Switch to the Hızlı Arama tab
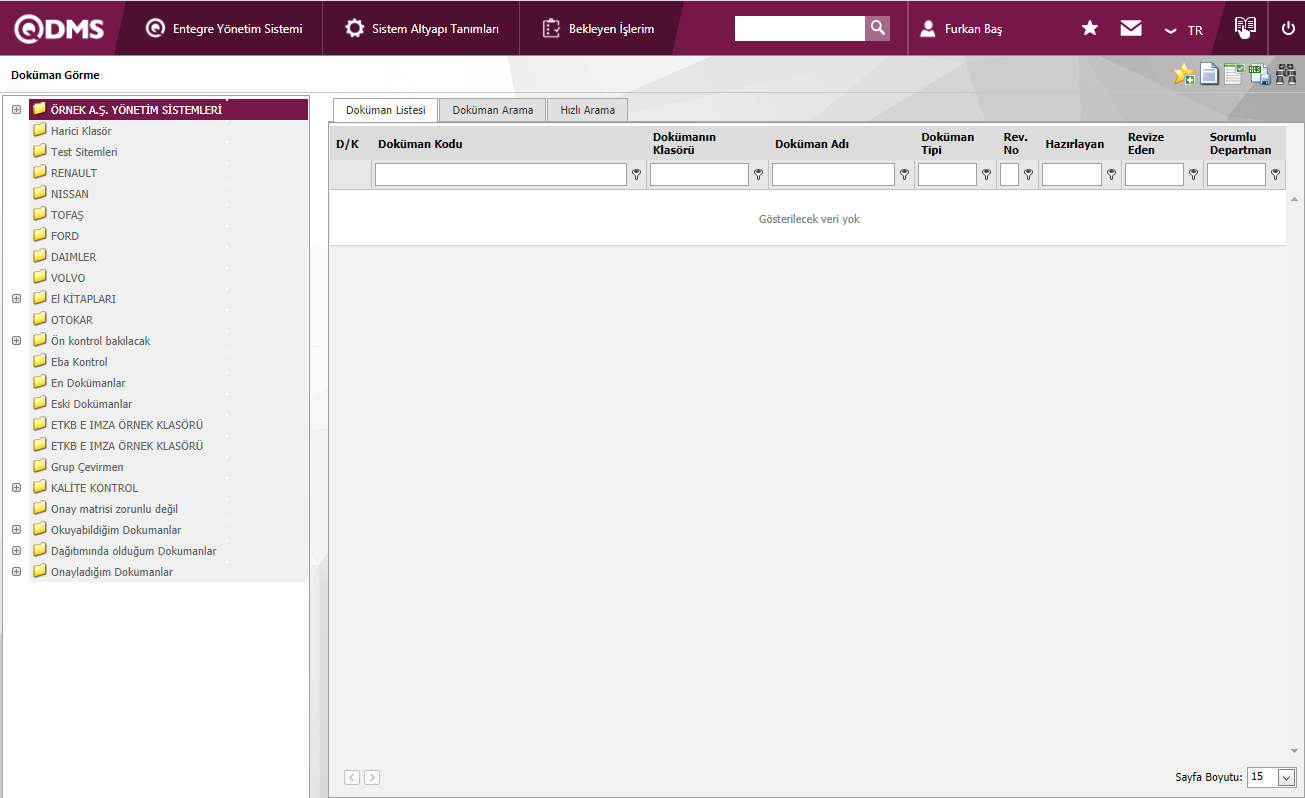 587,110
